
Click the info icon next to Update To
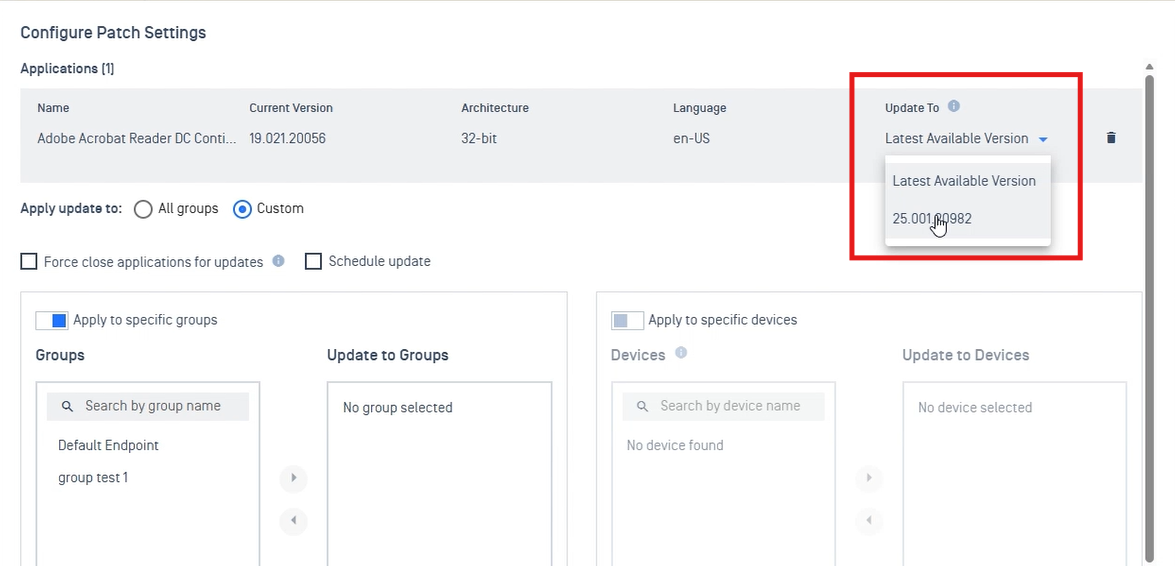coord(954,106)
